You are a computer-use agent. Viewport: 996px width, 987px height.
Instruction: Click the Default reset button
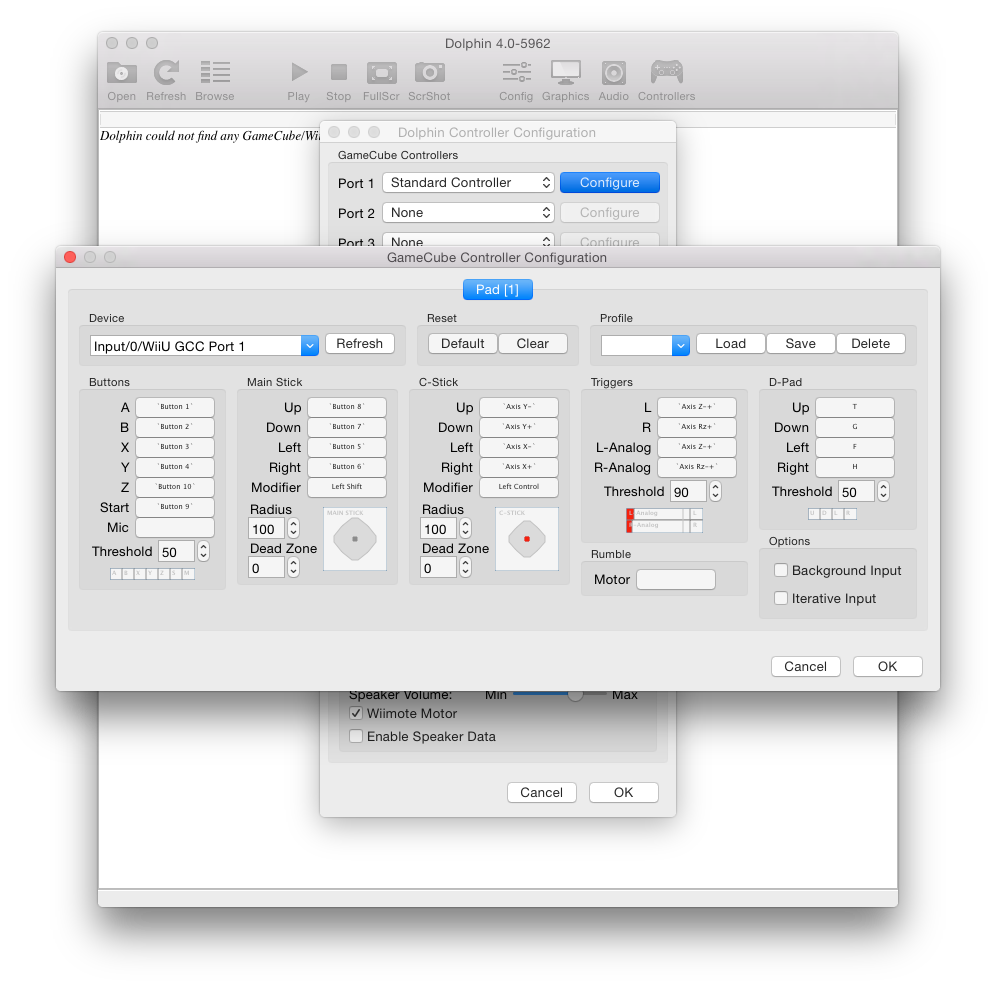click(462, 344)
